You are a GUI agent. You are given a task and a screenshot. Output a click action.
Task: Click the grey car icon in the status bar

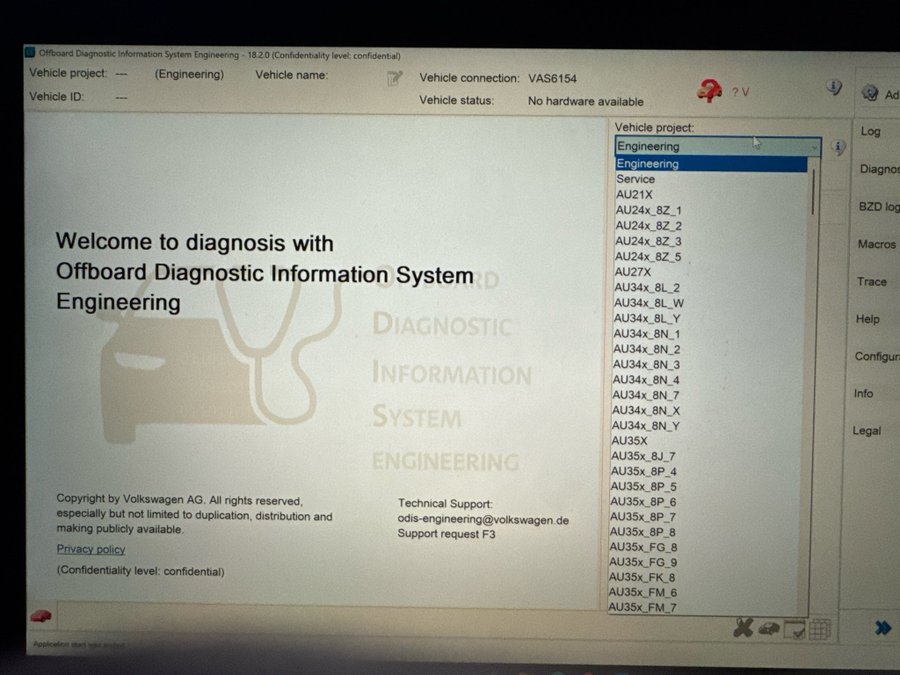[768, 628]
